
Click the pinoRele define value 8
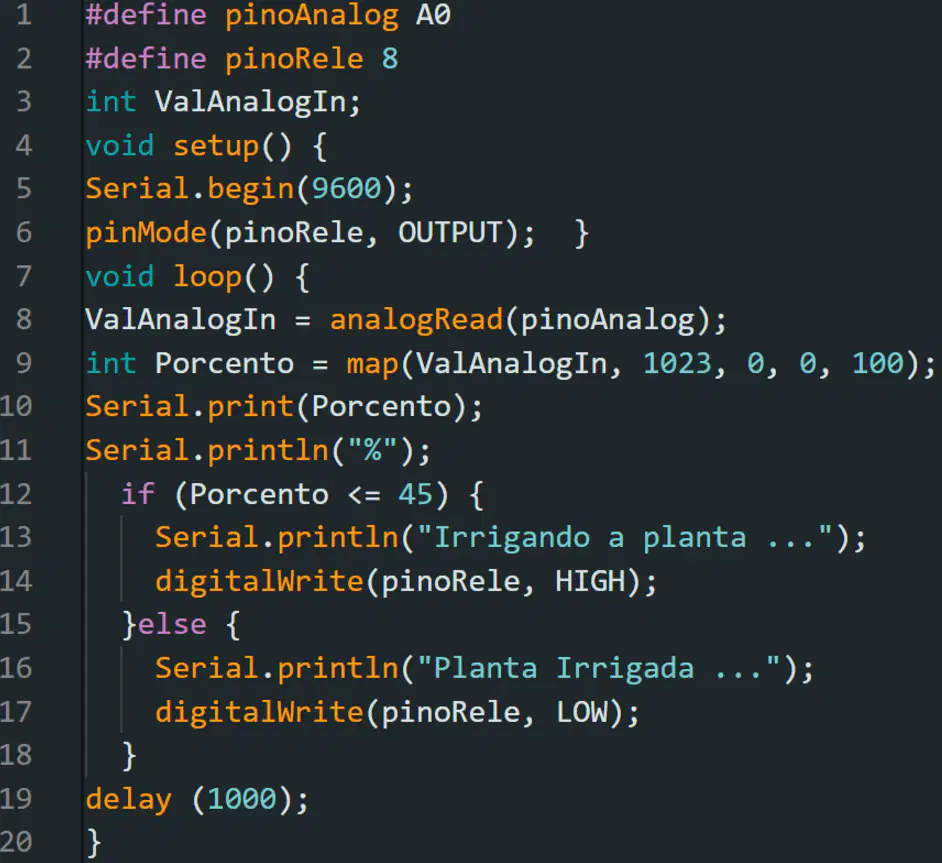390,58
